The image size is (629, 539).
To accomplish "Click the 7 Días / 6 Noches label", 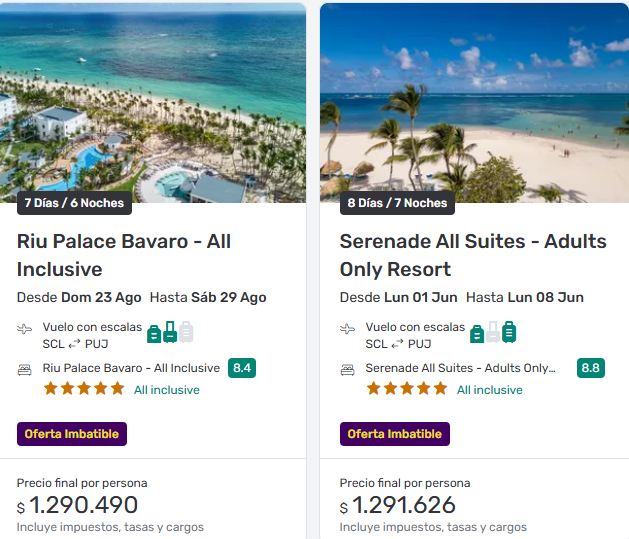I will point(75,203).
